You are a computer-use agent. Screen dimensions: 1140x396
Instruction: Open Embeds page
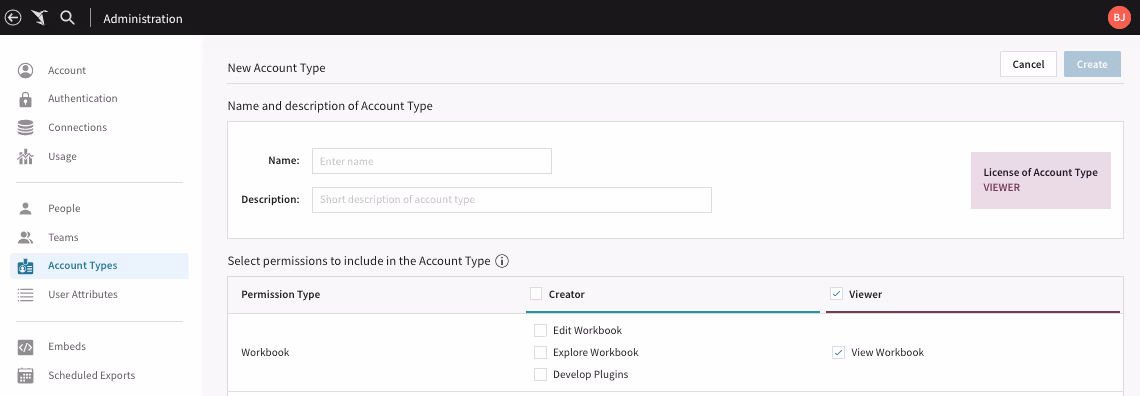(x=67, y=347)
